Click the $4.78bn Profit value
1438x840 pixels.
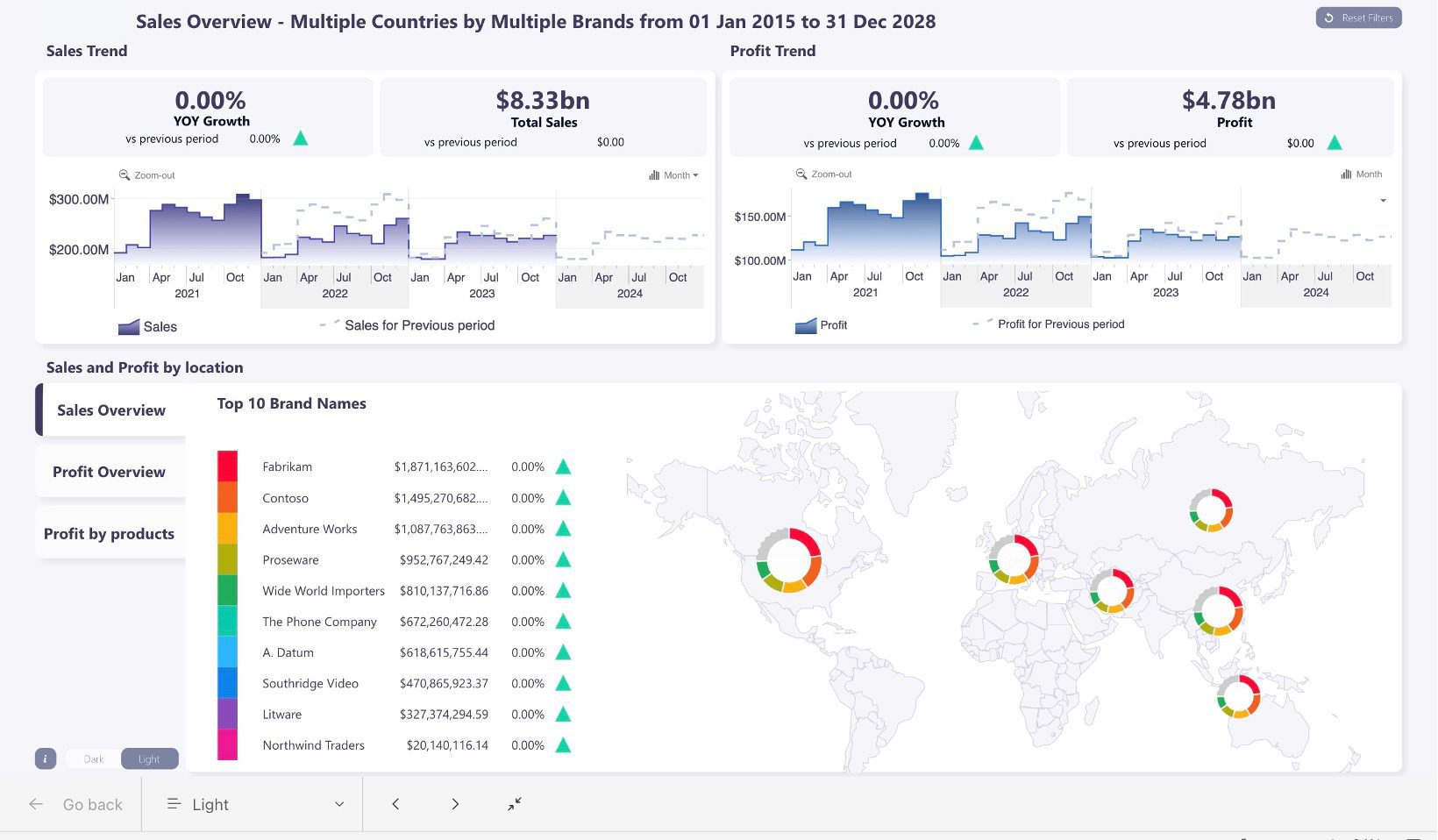click(1228, 100)
